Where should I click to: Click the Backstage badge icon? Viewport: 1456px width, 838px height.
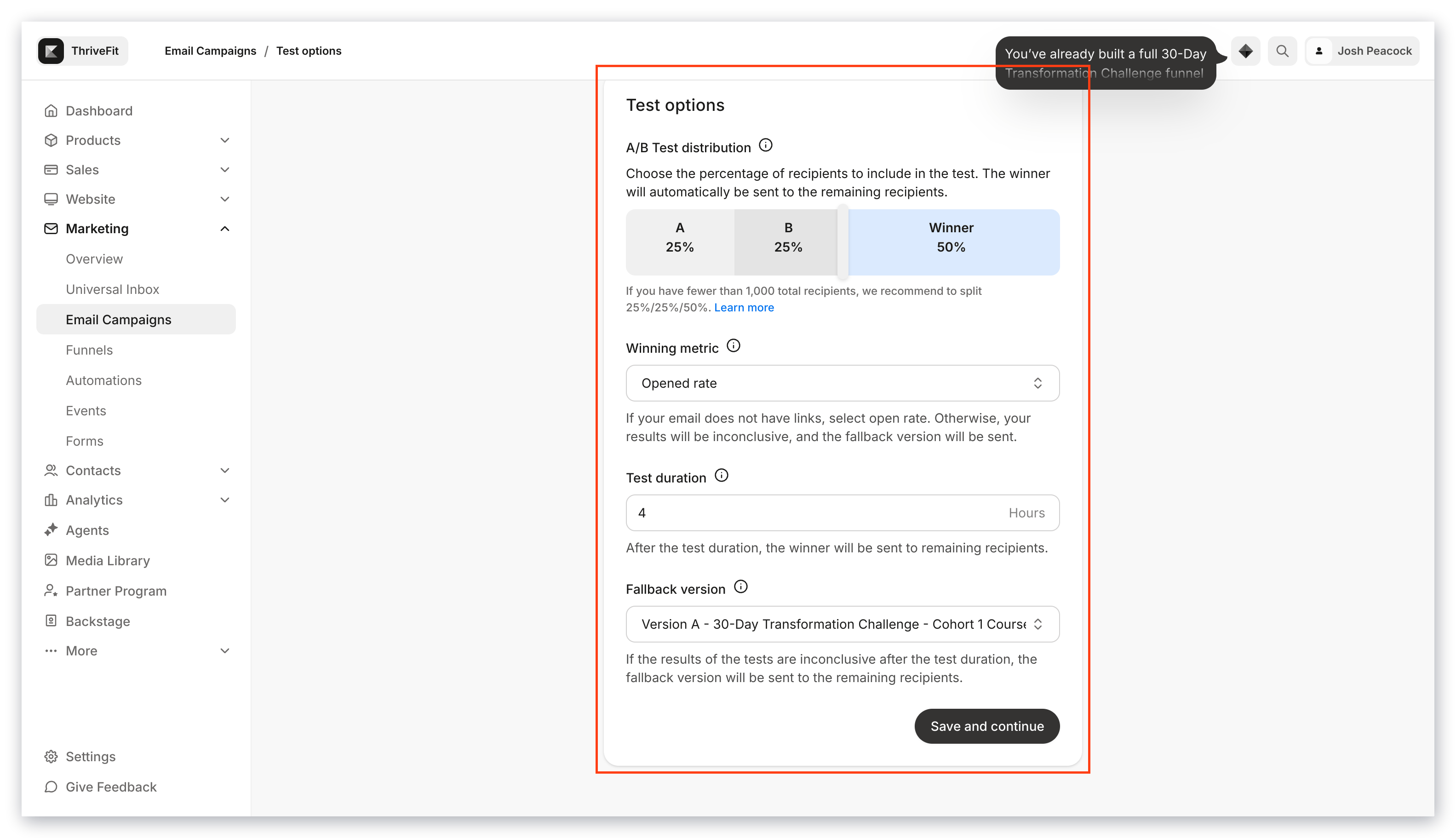[x=51, y=620]
